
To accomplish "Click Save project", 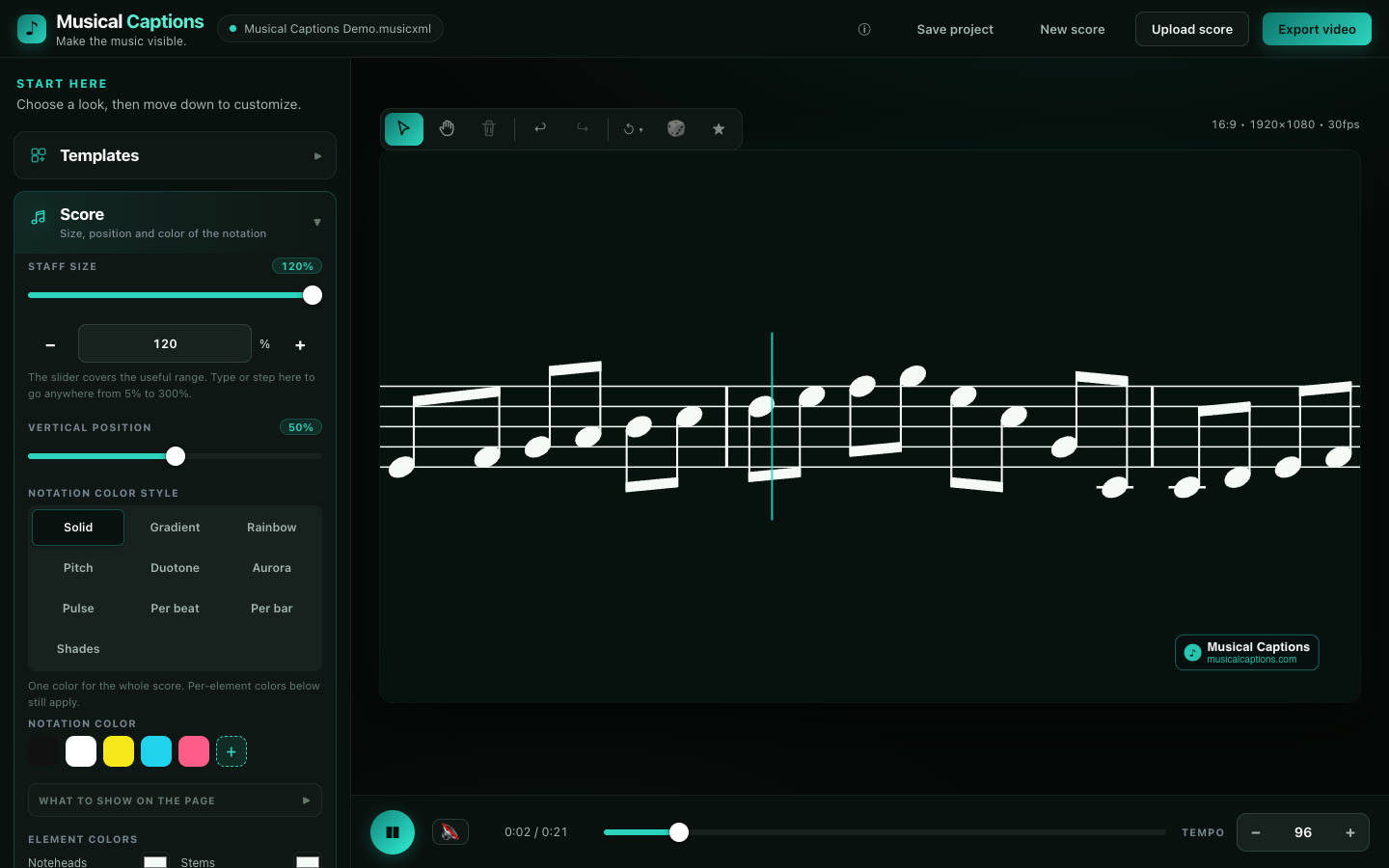I will click(955, 29).
